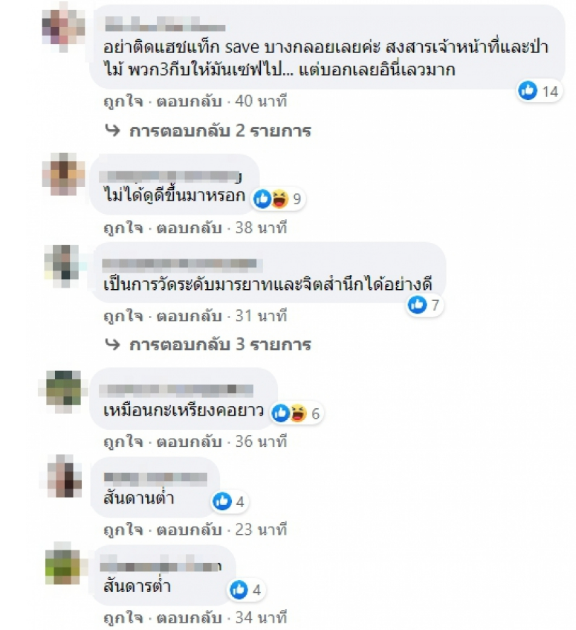This screenshot has height=630, width=576.
Task: Open reactions on 'เหมือนกะเหรียงคอยาว' comment
Action: [297, 413]
